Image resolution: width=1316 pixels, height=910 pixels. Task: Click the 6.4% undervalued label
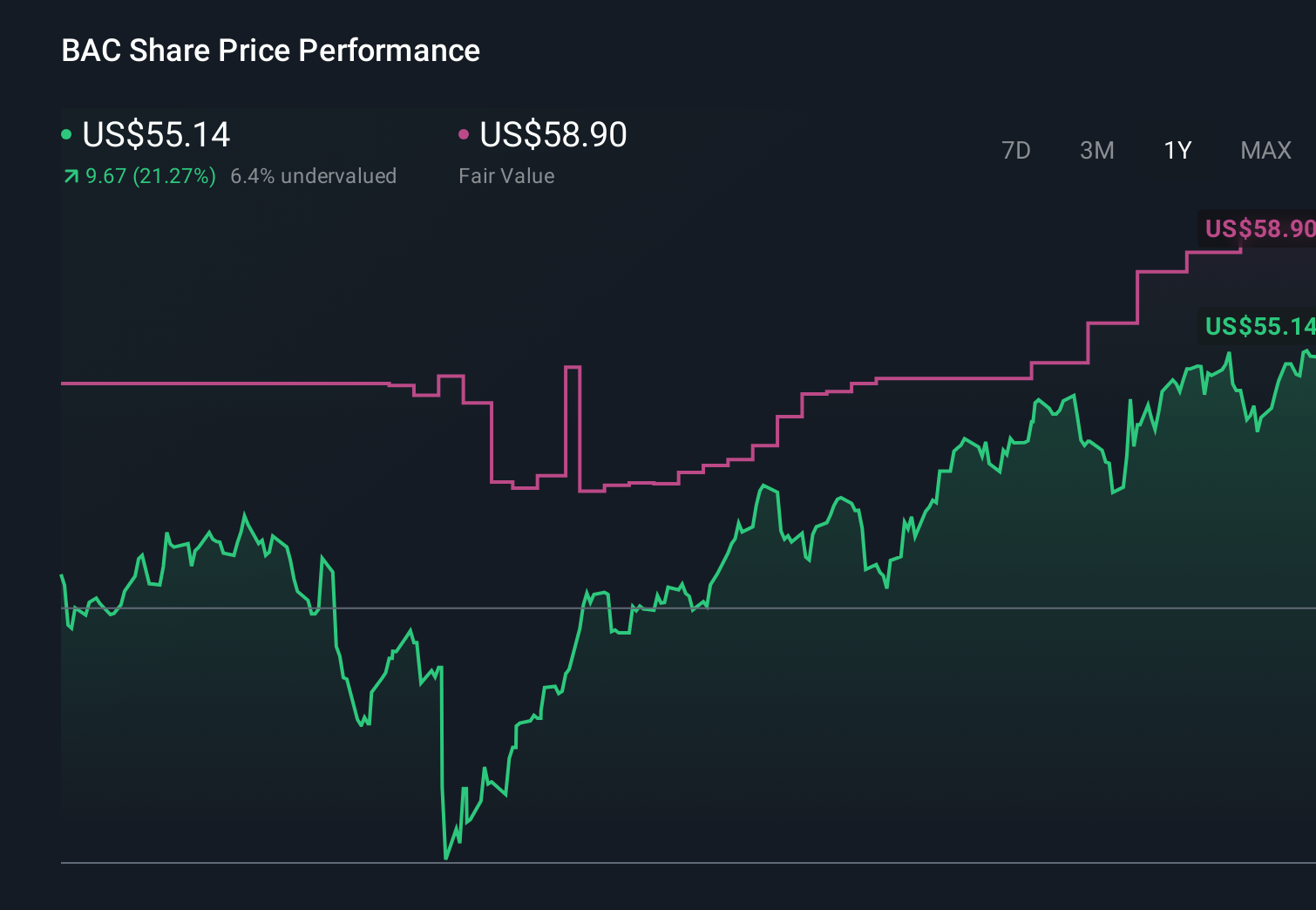point(314,175)
